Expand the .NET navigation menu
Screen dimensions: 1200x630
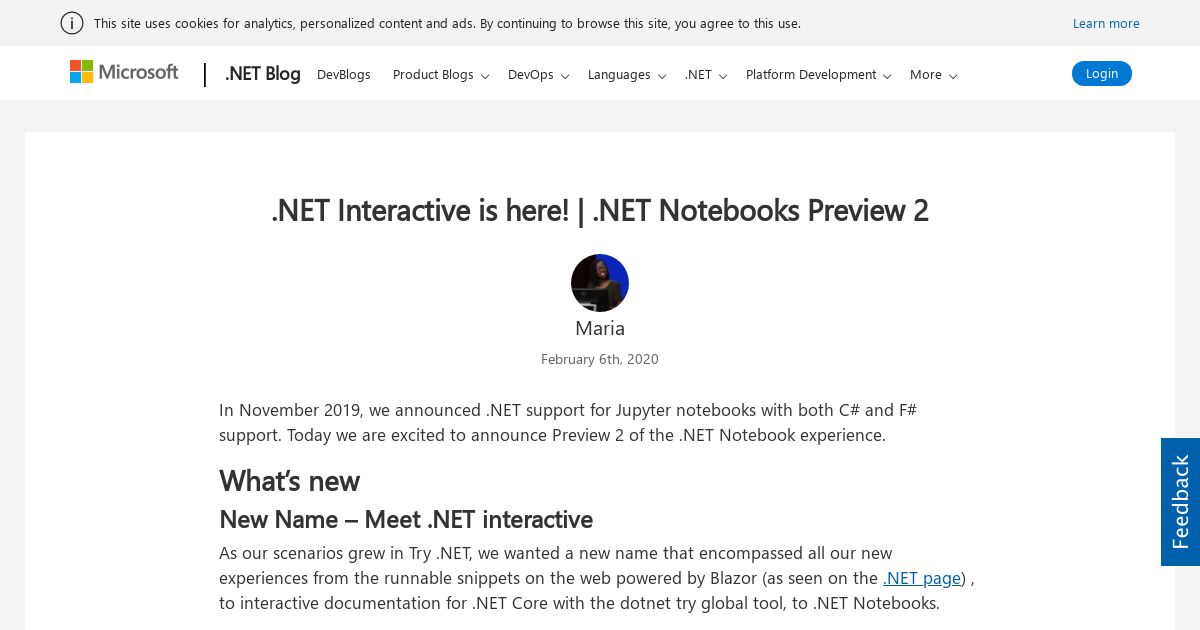pyautogui.click(x=706, y=75)
